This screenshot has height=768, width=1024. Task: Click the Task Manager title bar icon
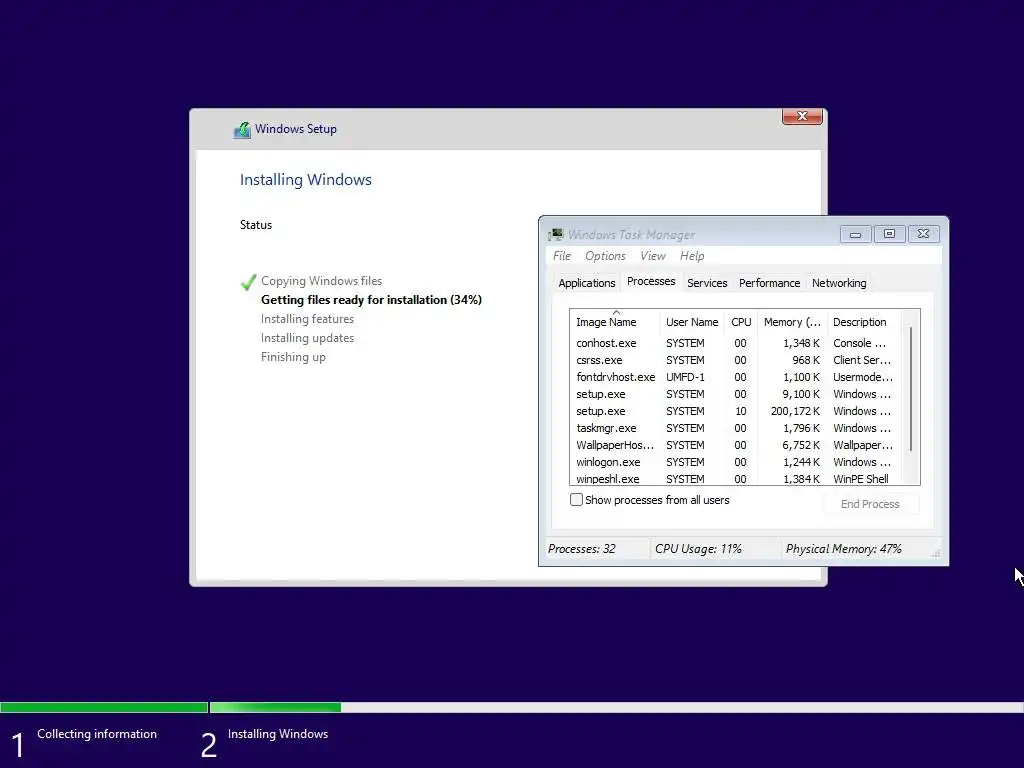[x=556, y=234]
